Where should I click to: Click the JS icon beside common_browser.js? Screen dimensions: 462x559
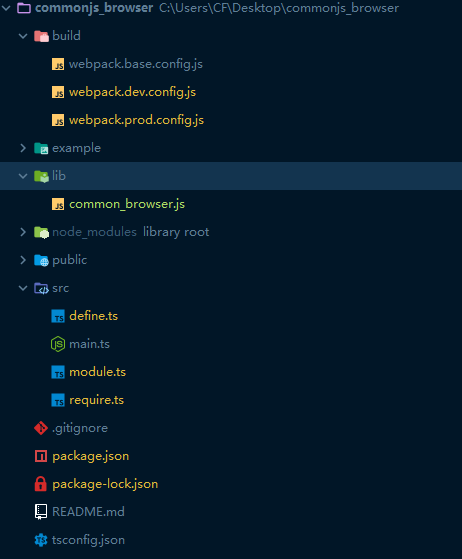click(x=58, y=204)
